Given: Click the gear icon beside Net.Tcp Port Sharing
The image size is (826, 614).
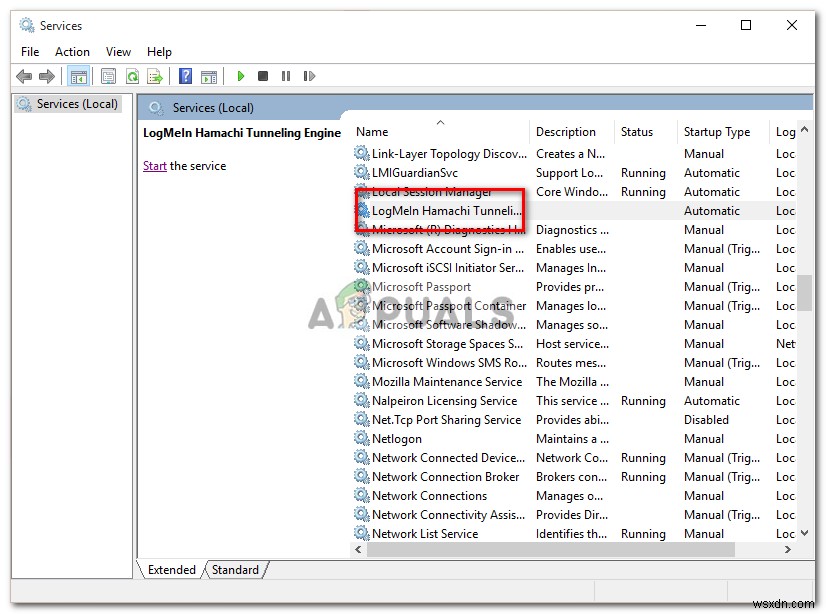Looking at the screenshot, I should (361, 419).
